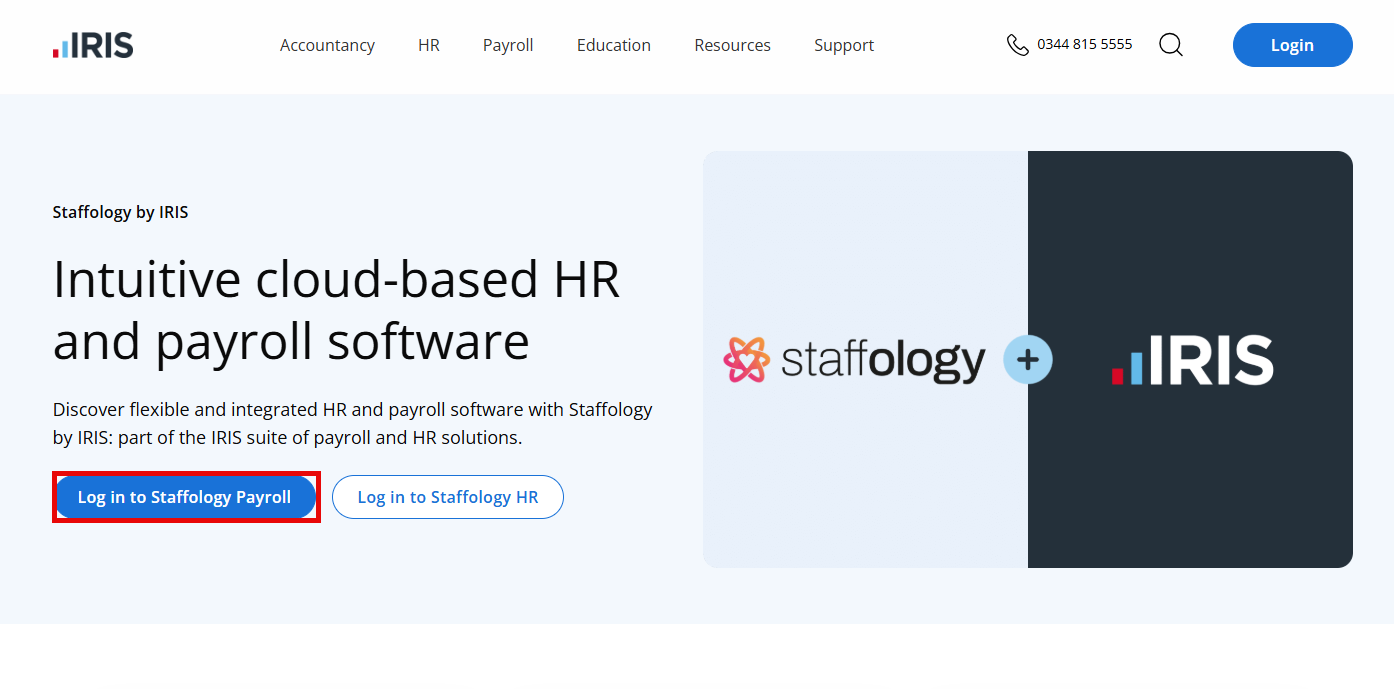Click the 'Staffology by IRIS' text

[120, 212]
